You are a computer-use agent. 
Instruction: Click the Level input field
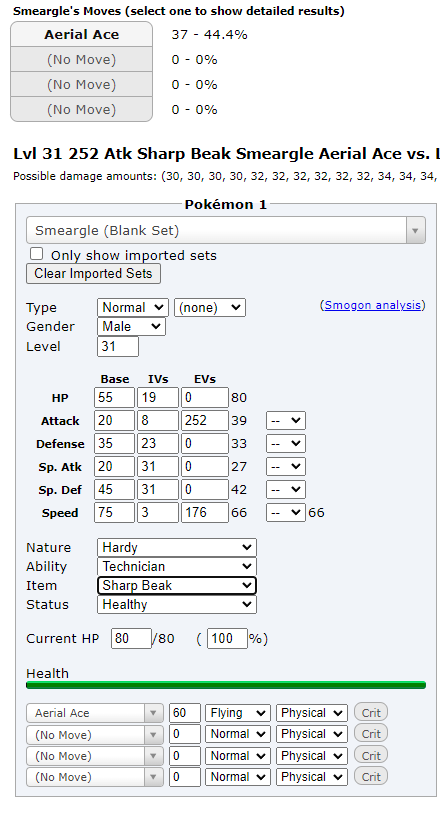pyautogui.click(x=118, y=346)
